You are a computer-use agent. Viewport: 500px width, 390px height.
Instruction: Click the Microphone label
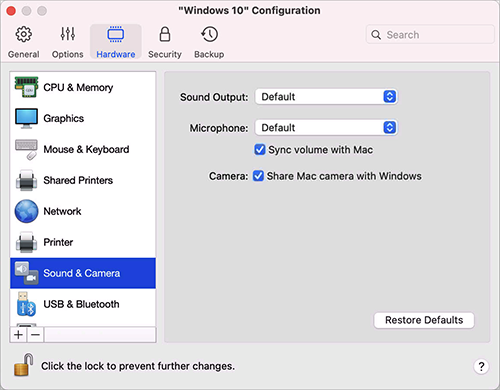pyautogui.click(x=219, y=128)
